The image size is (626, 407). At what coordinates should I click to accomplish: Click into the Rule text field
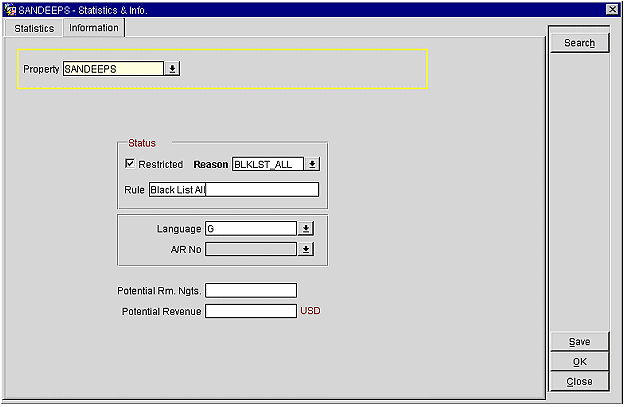(234, 190)
